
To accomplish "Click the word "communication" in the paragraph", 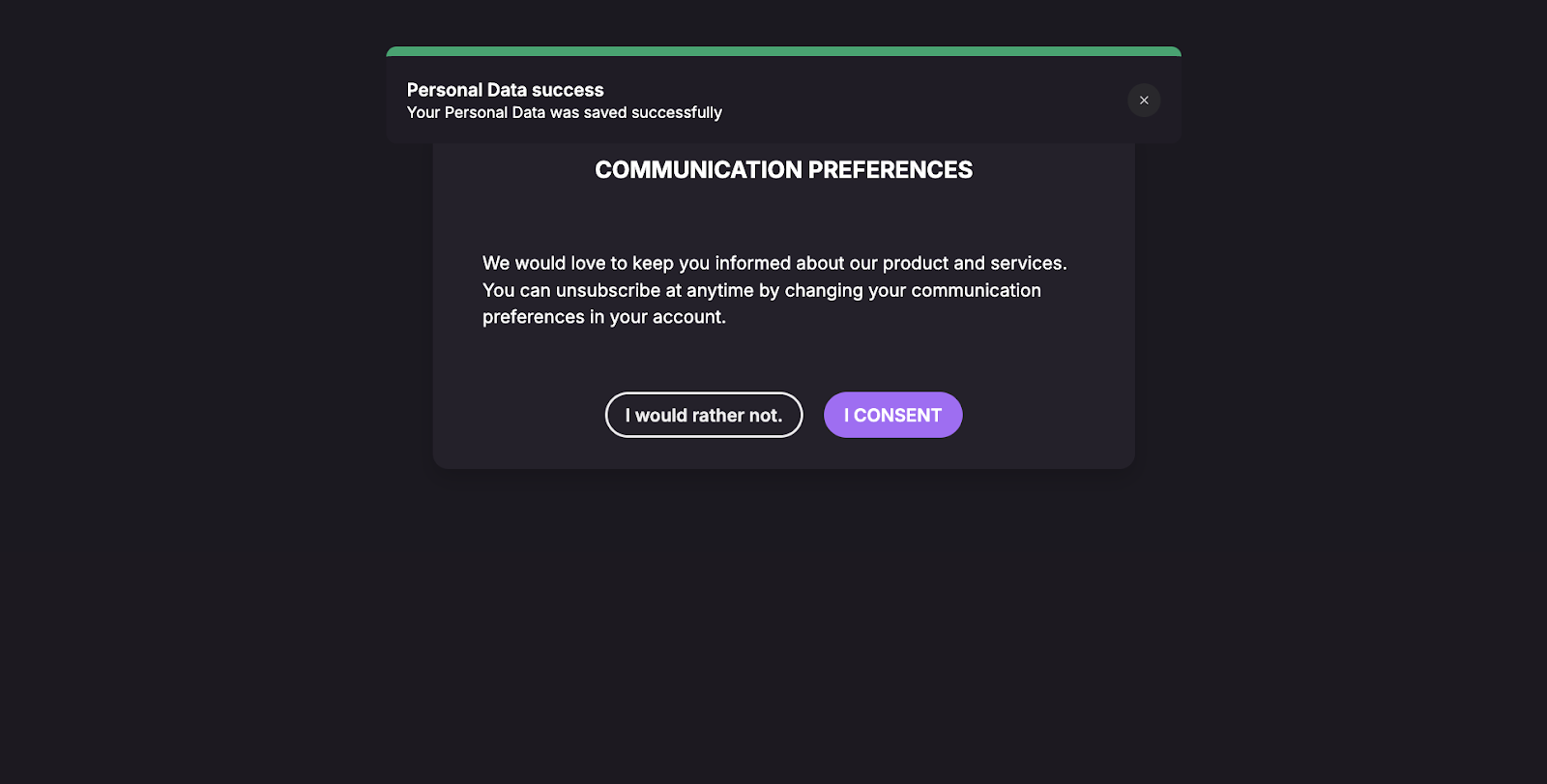I will [977, 290].
